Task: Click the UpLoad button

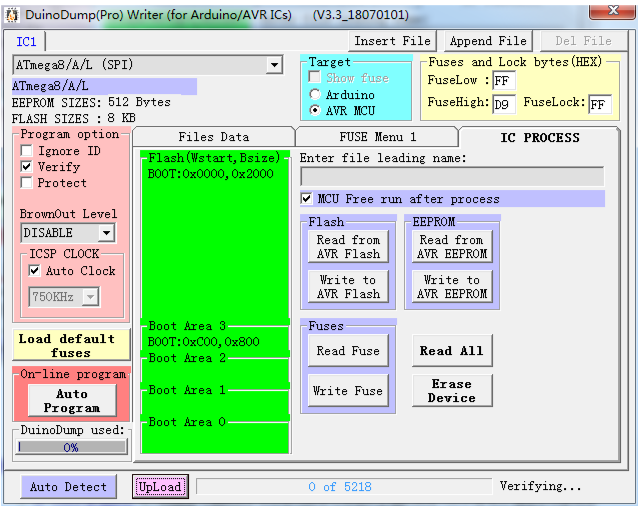Action: [x=160, y=486]
